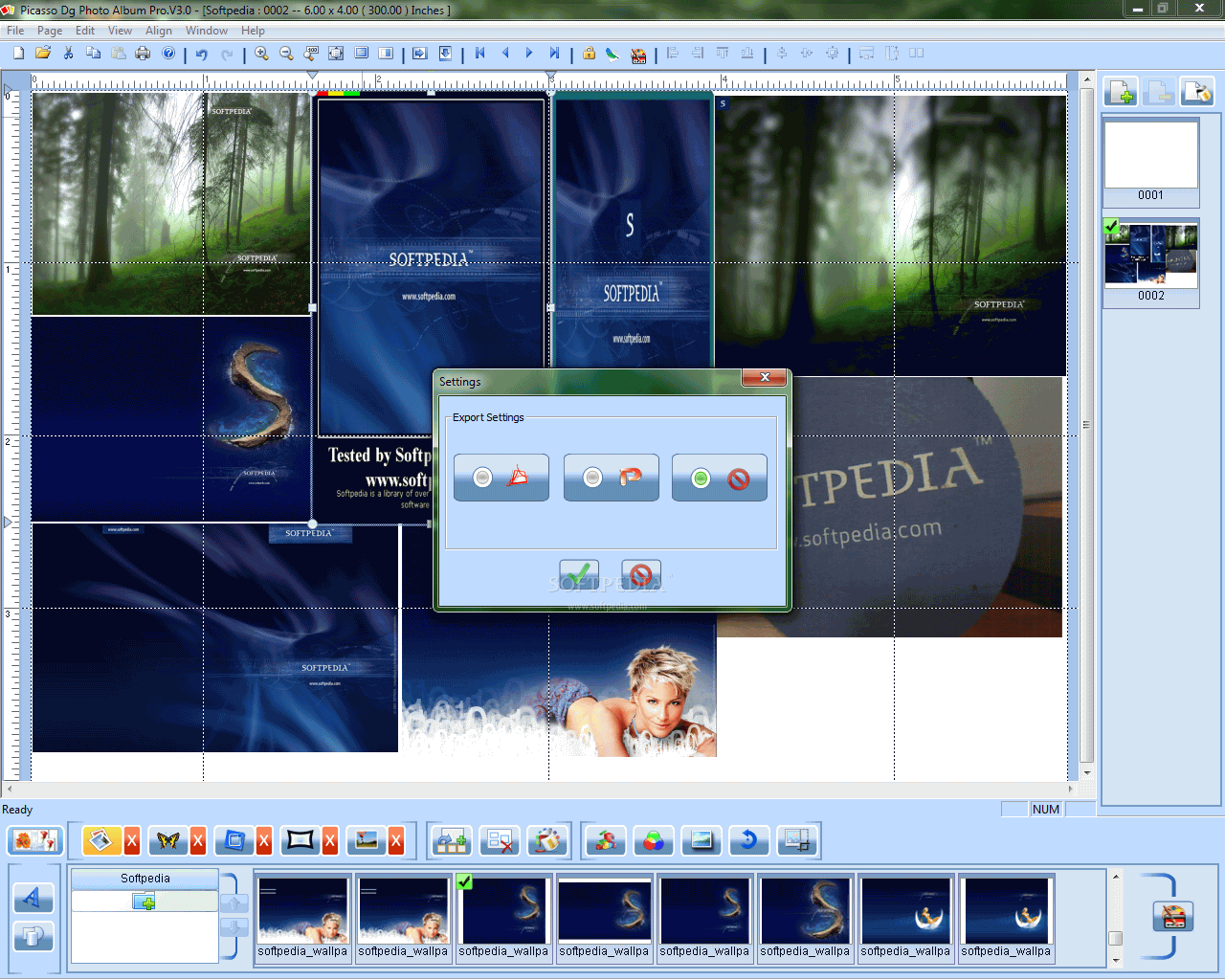Open the File menu

pos(15,31)
